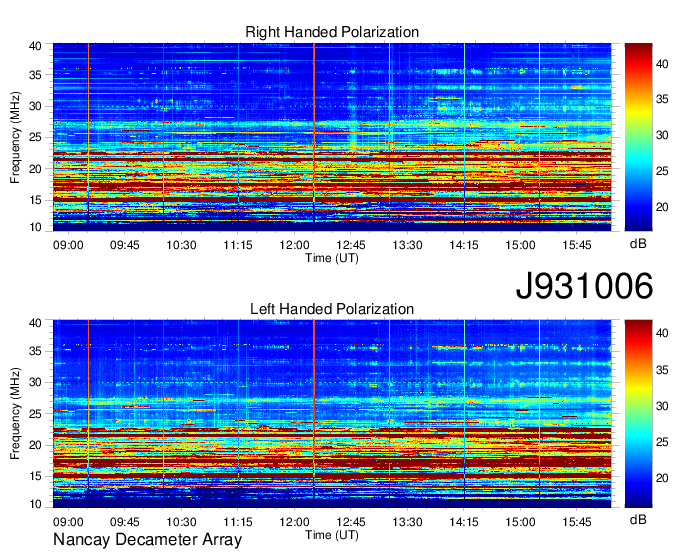
Task: Click the color bar beside the Right Handed plot
Action: (x=638, y=137)
